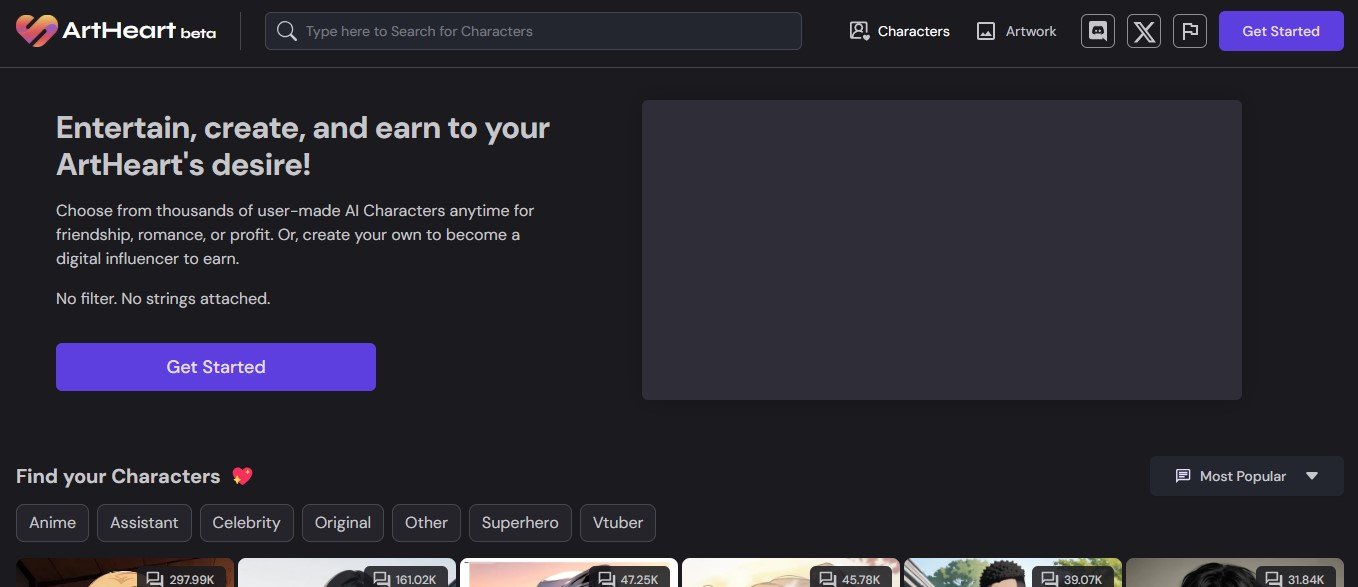This screenshot has width=1358, height=587.
Task: Go to the Artwork menu item
Action: click(1030, 31)
